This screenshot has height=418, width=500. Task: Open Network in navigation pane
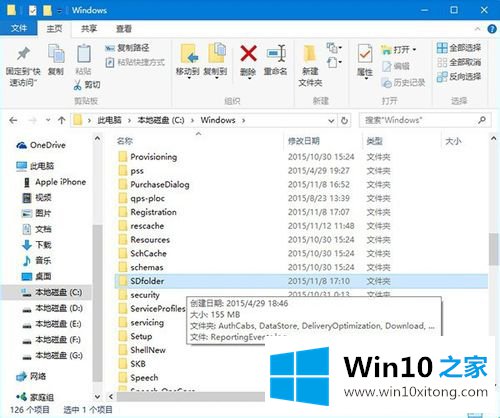tap(31, 377)
